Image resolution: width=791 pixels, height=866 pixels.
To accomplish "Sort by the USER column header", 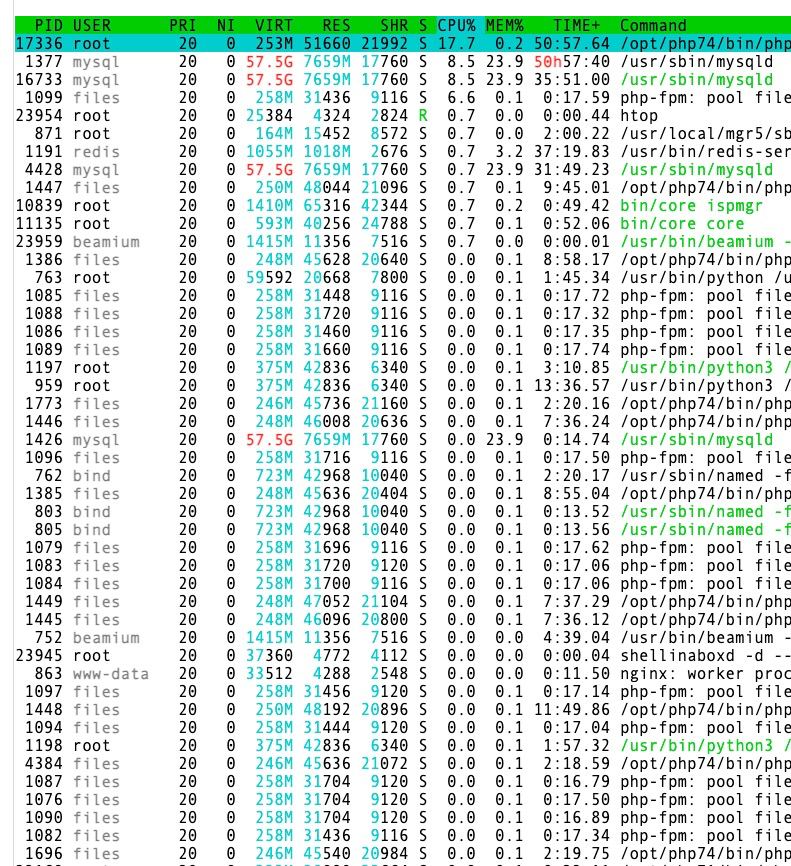I will [92, 25].
